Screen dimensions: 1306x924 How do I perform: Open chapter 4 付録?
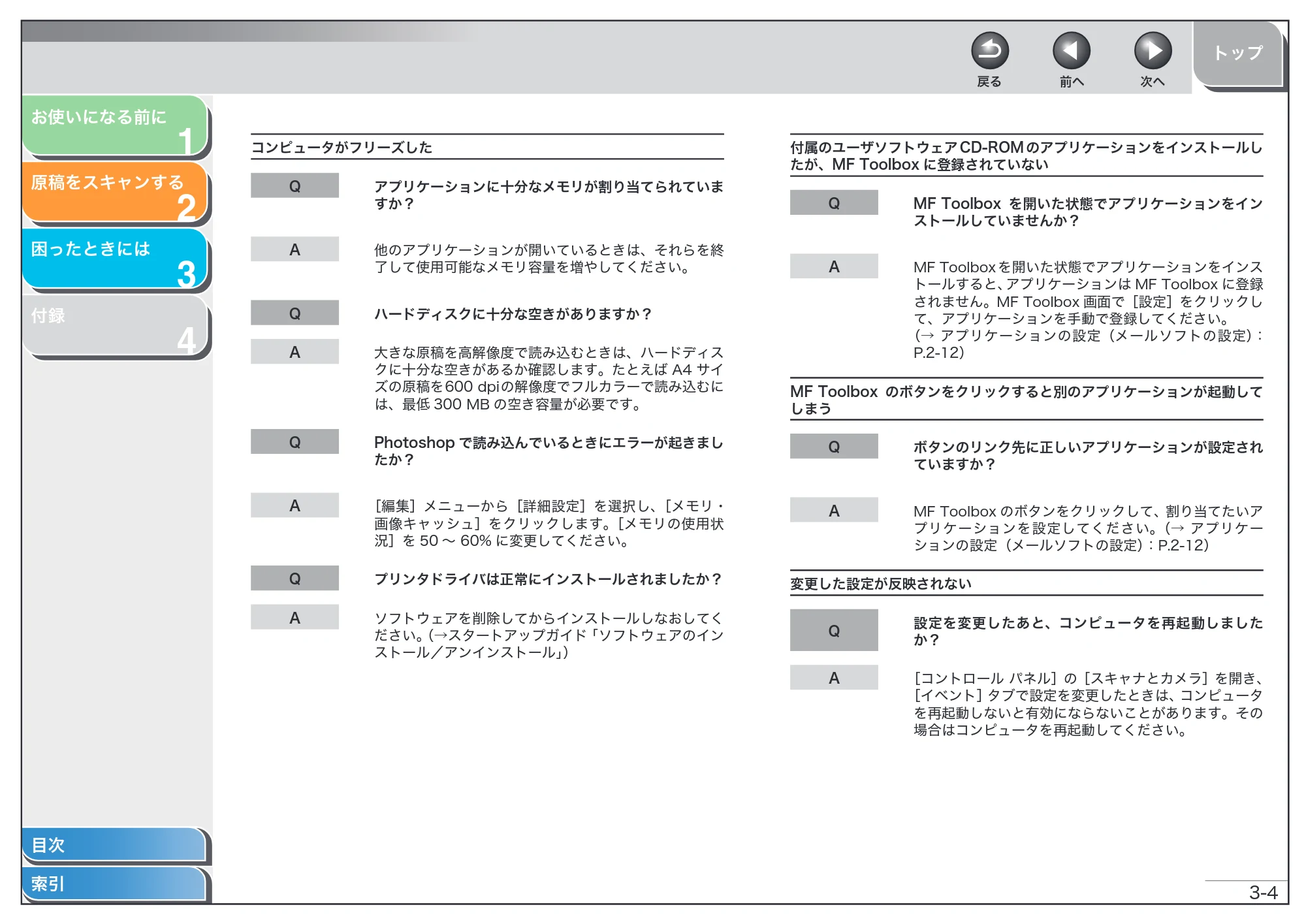tap(115, 325)
